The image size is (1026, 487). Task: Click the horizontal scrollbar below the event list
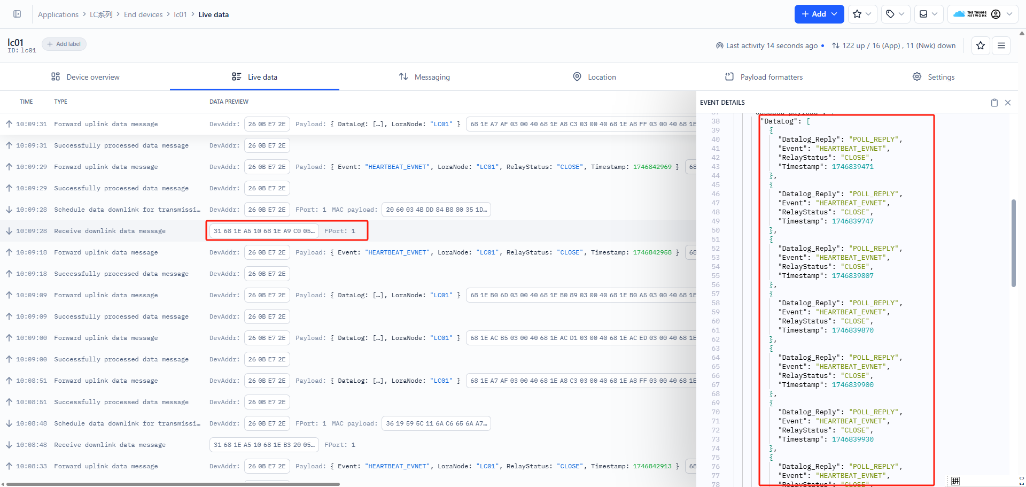pos(171,484)
